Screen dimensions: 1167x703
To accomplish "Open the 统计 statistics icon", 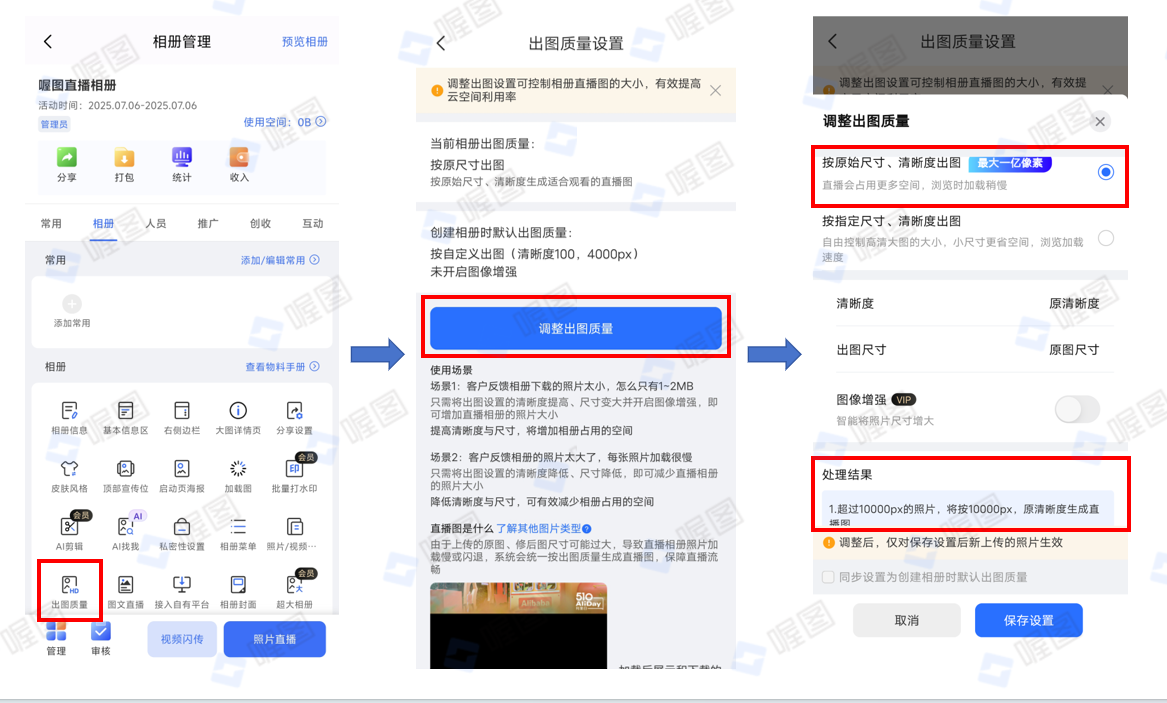I will tap(182, 157).
